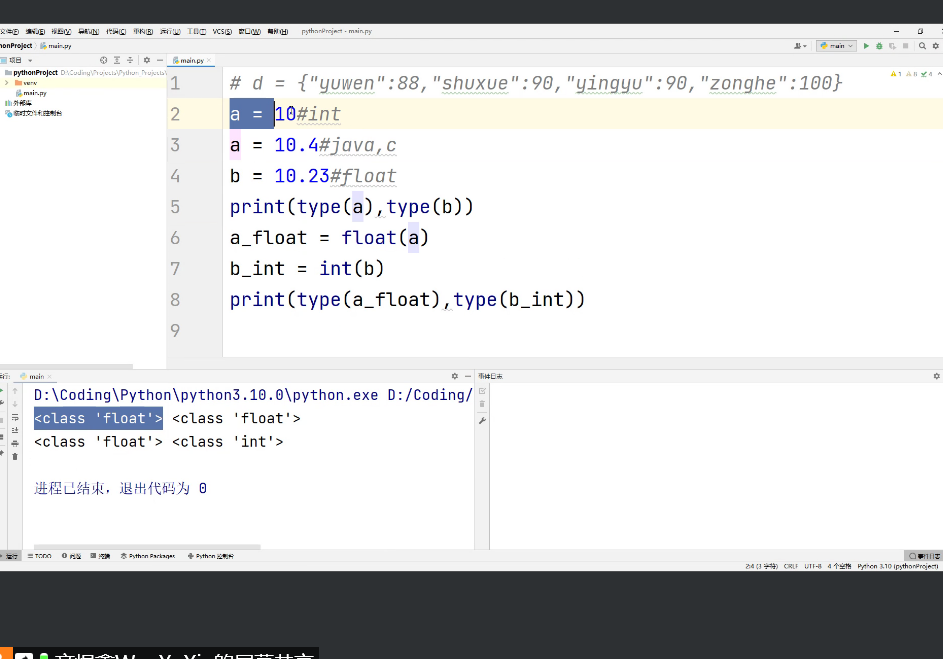943x659 pixels.
Task: Open the Run panel settings gear
Action: (x=454, y=376)
